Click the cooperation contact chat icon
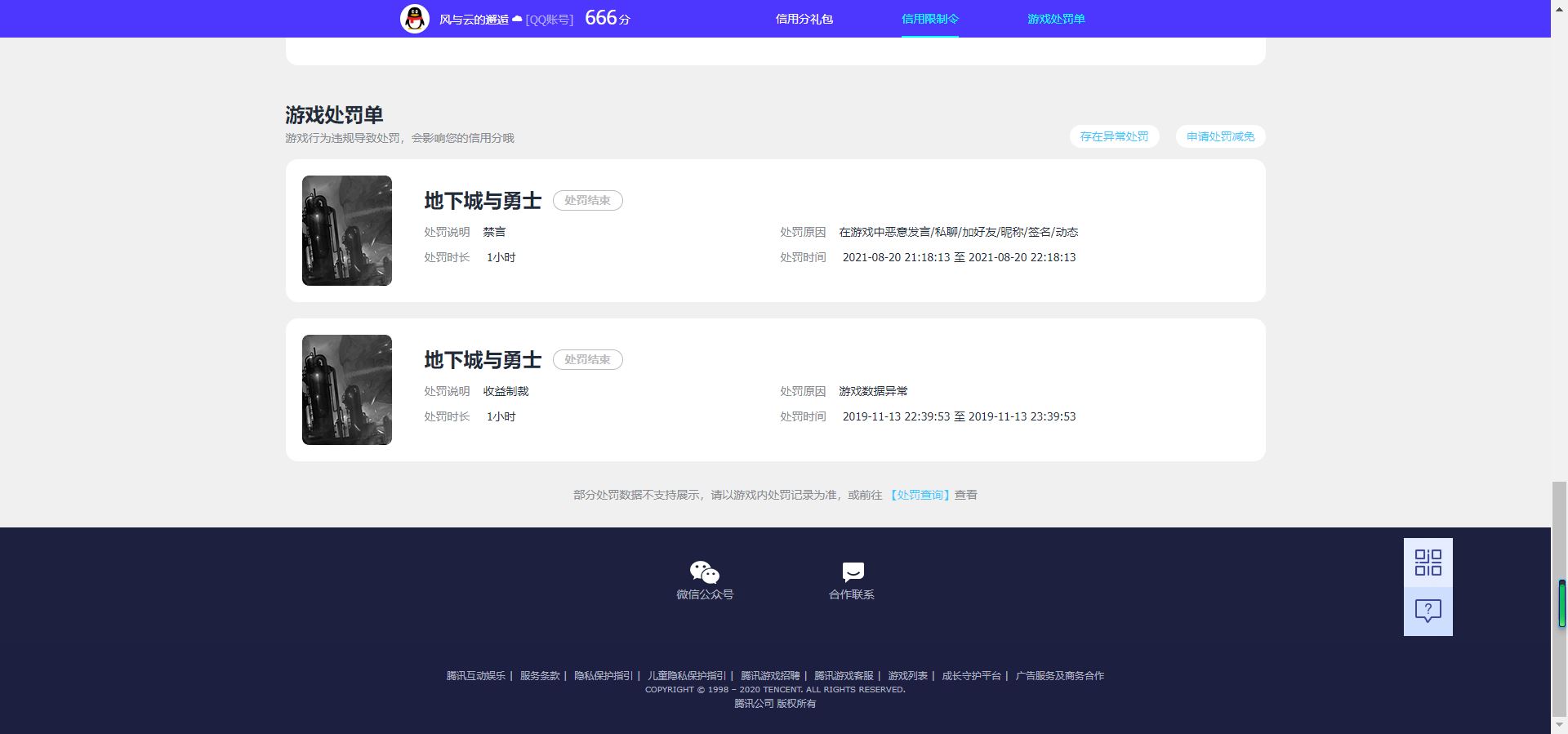This screenshot has height=734, width=1568. pyautogui.click(x=852, y=572)
